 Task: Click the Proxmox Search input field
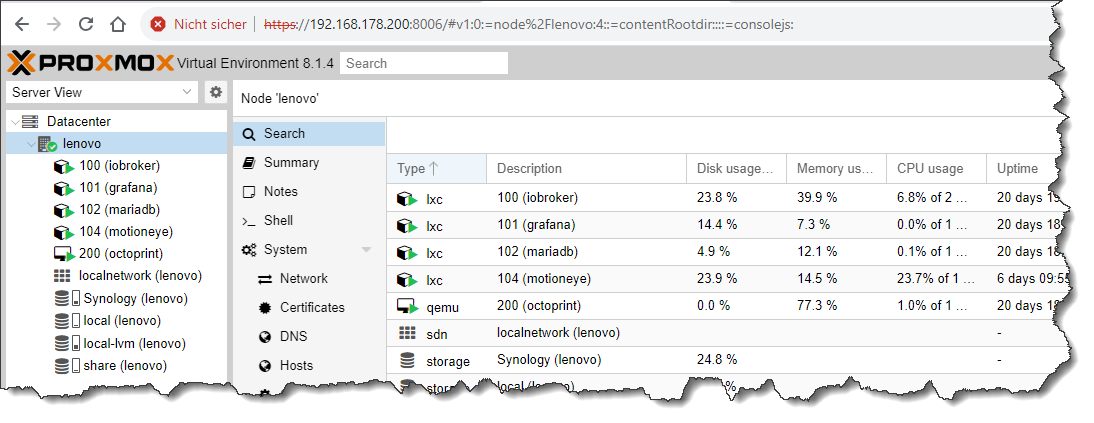click(x=424, y=64)
